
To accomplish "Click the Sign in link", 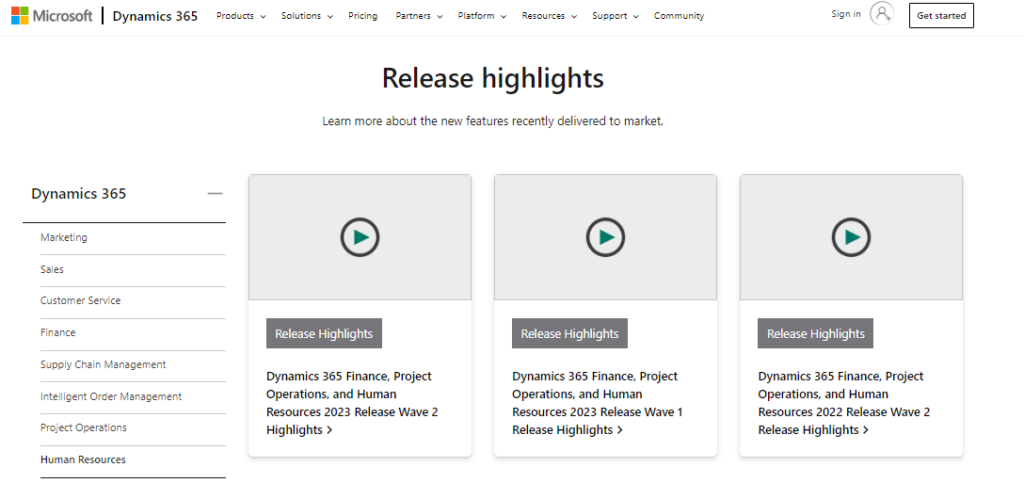I will 846,14.
